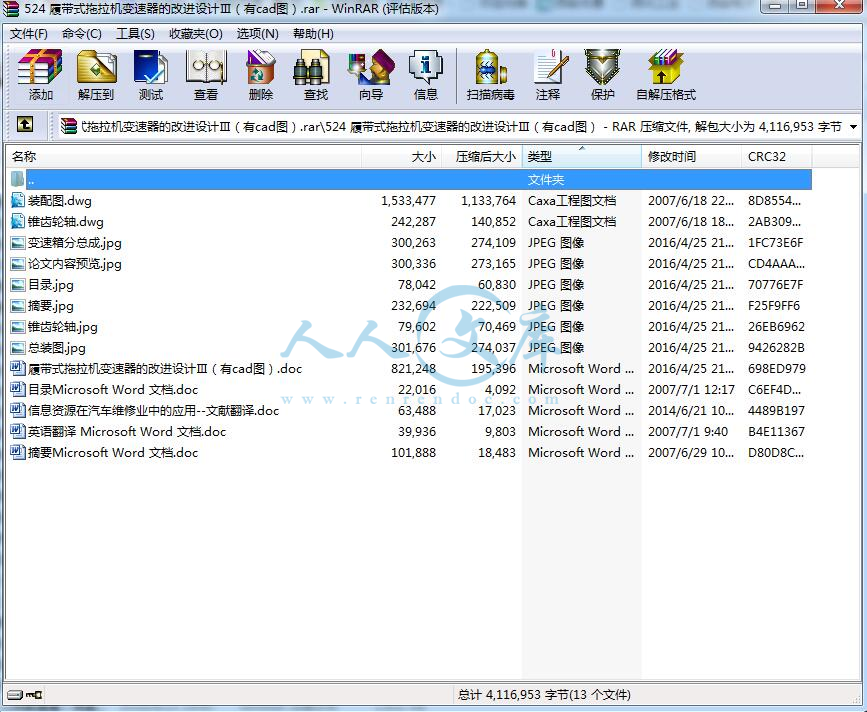
Task: Click the icon next to 锥齿轮轴.dwg
Action: click(x=18, y=221)
